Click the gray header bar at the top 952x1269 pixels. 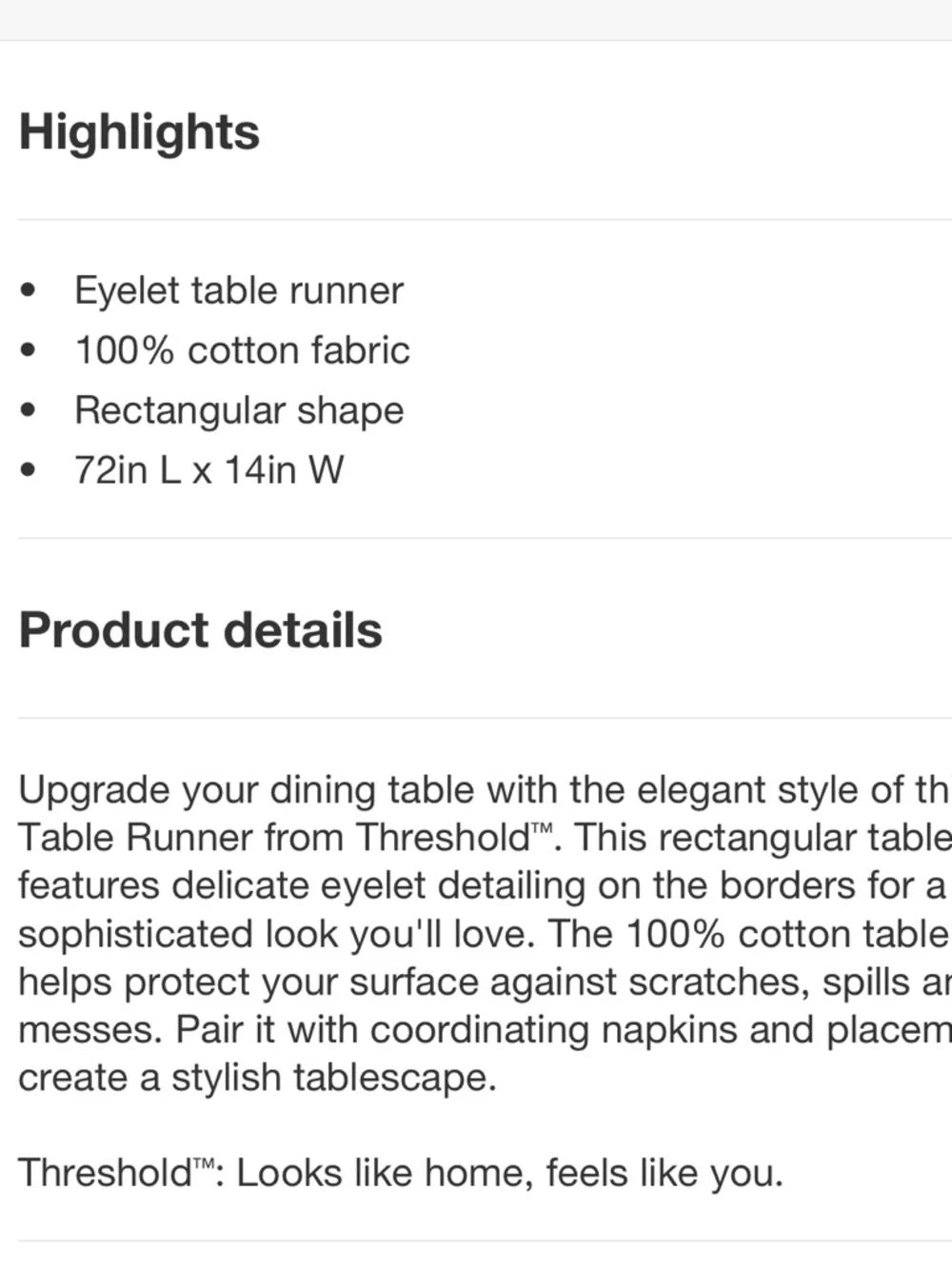pyautogui.click(x=476, y=19)
